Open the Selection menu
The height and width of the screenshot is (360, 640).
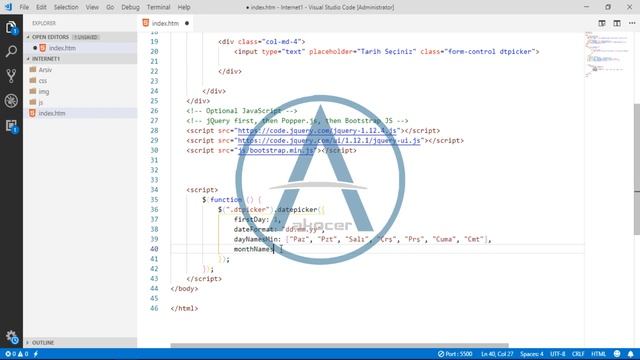66,7
